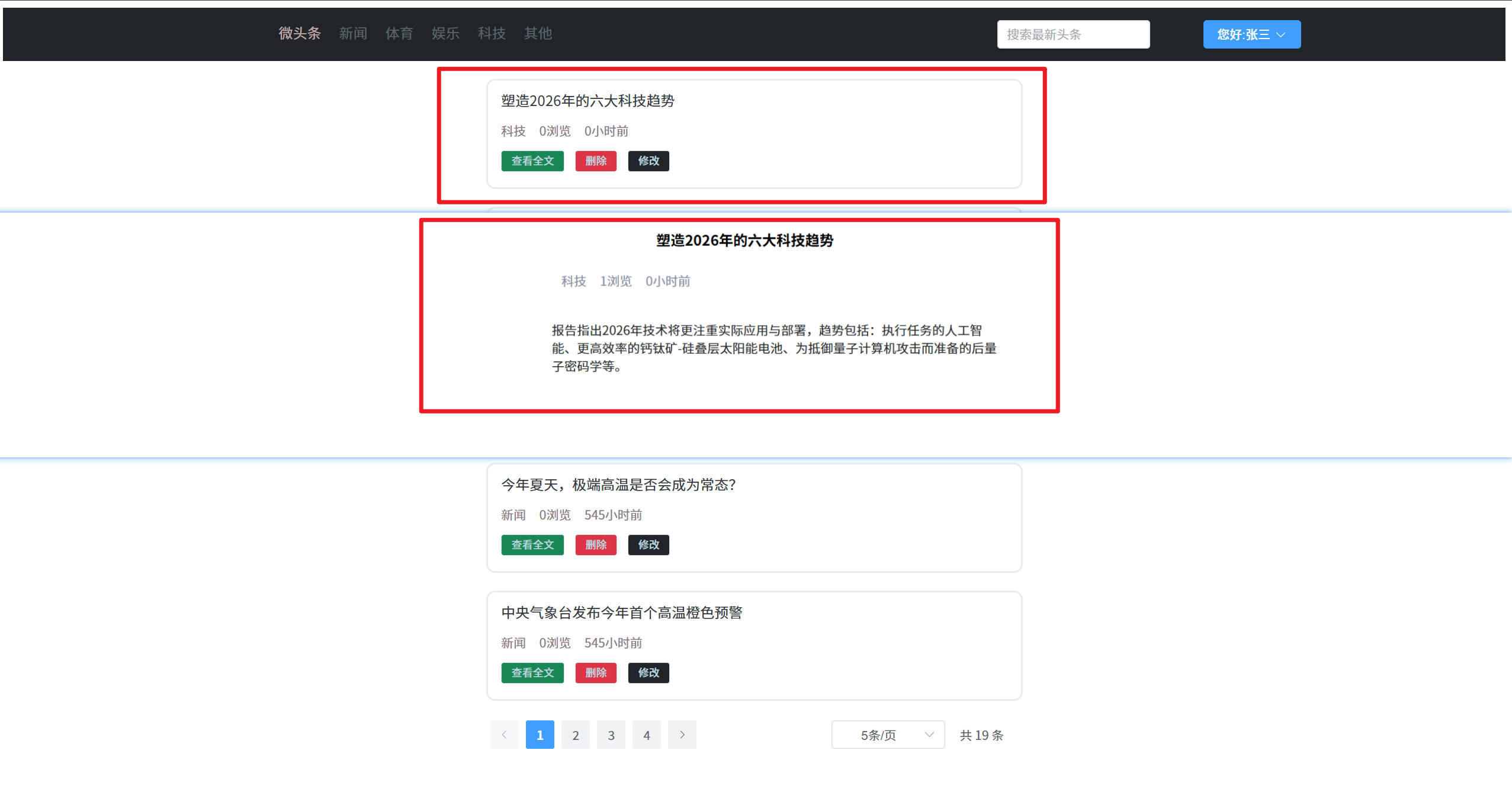The width and height of the screenshot is (1512, 798).
Task: Go to next page using right arrow
Action: [x=682, y=735]
